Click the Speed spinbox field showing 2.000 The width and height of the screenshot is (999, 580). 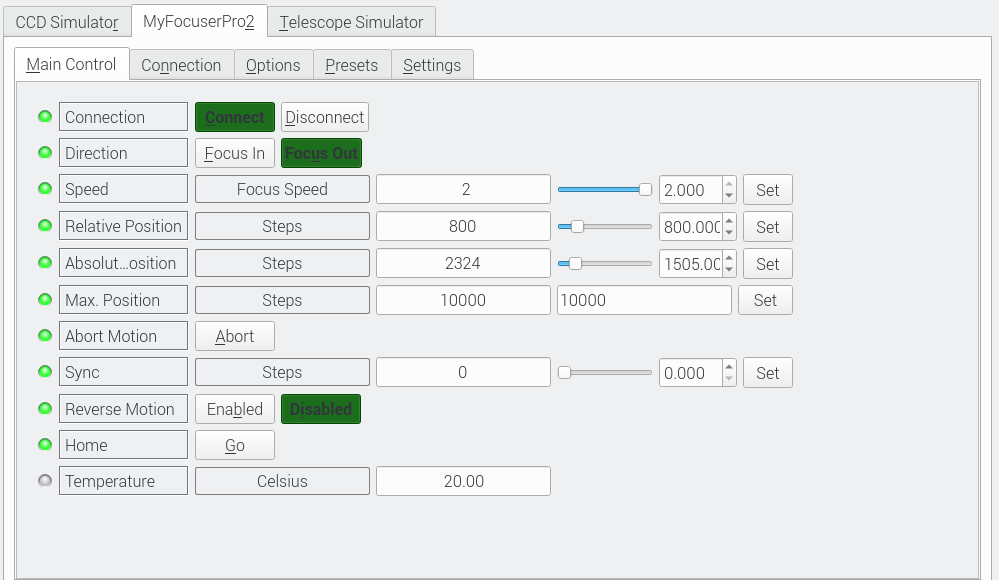pyautogui.click(x=691, y=190)
